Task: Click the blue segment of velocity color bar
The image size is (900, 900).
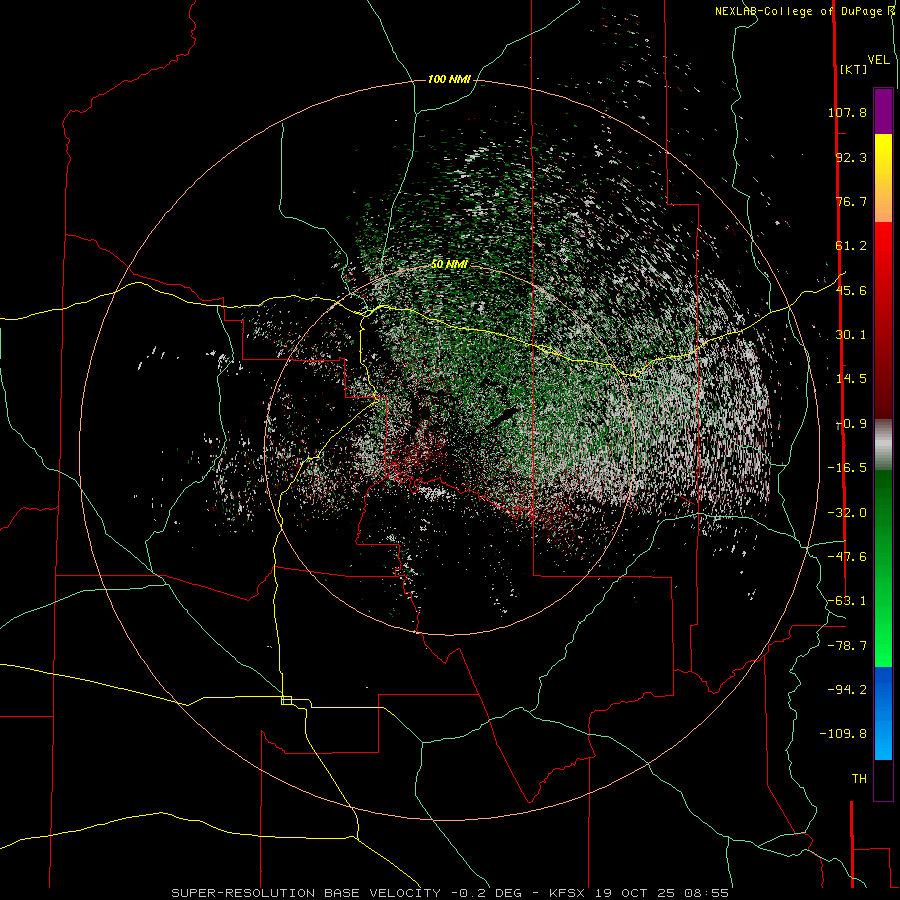Action: 883,713
